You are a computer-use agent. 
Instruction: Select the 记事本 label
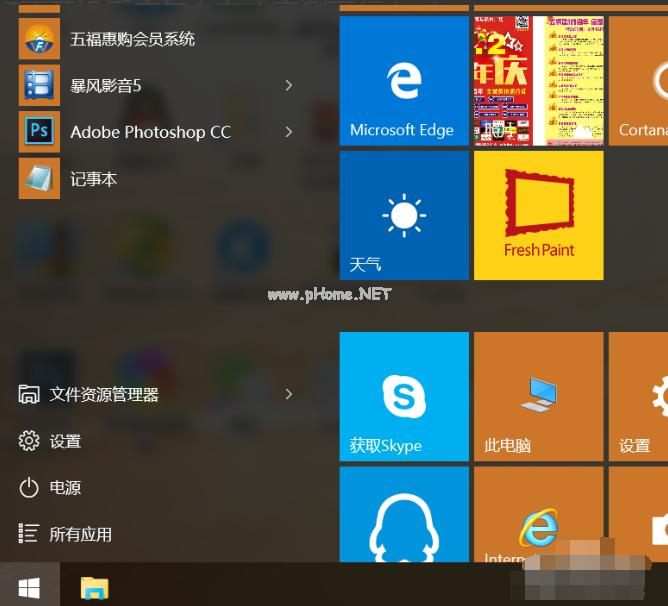[x=94, y=179]
